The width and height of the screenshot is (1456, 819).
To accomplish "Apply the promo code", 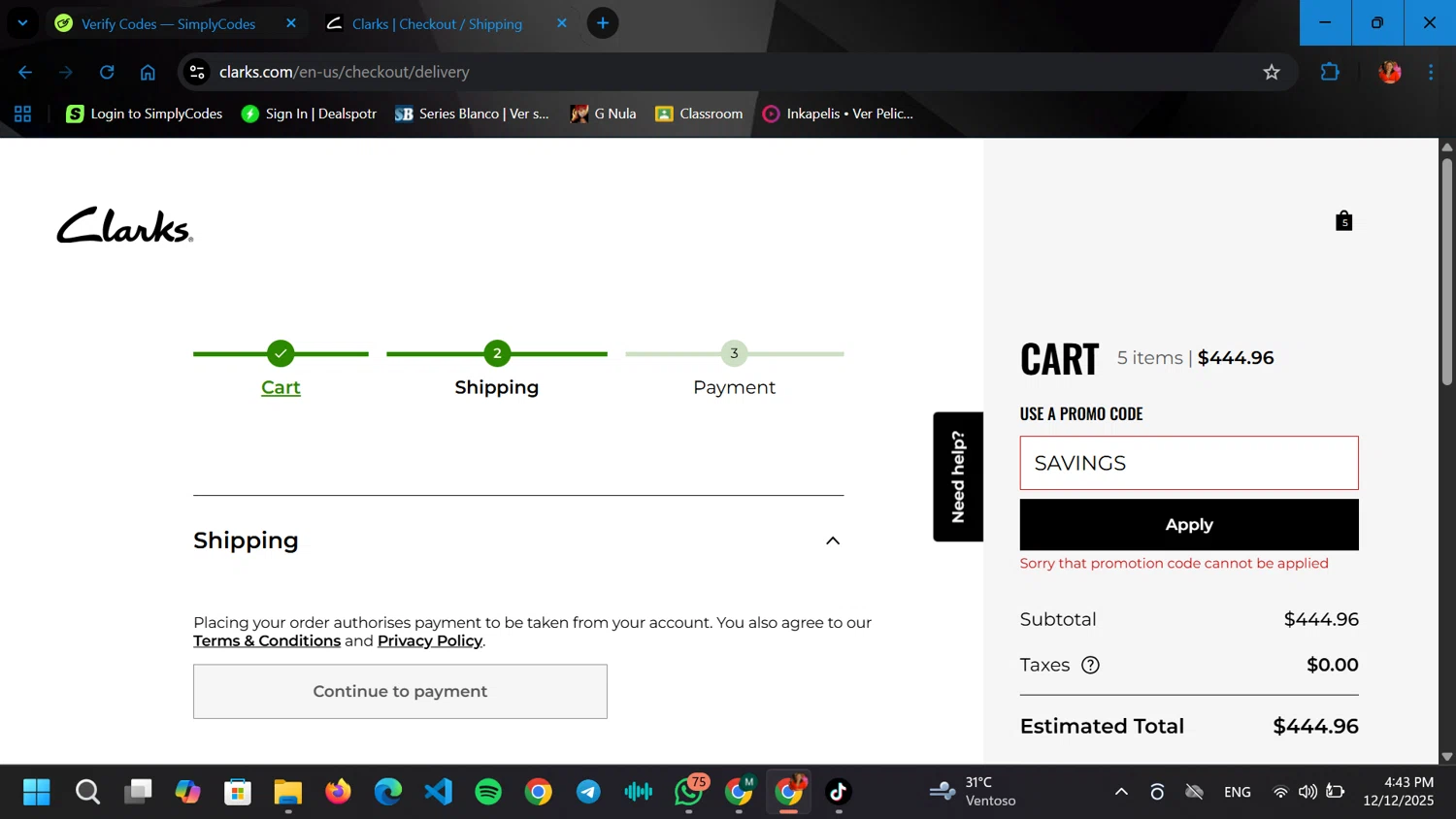I will 1189,525.
